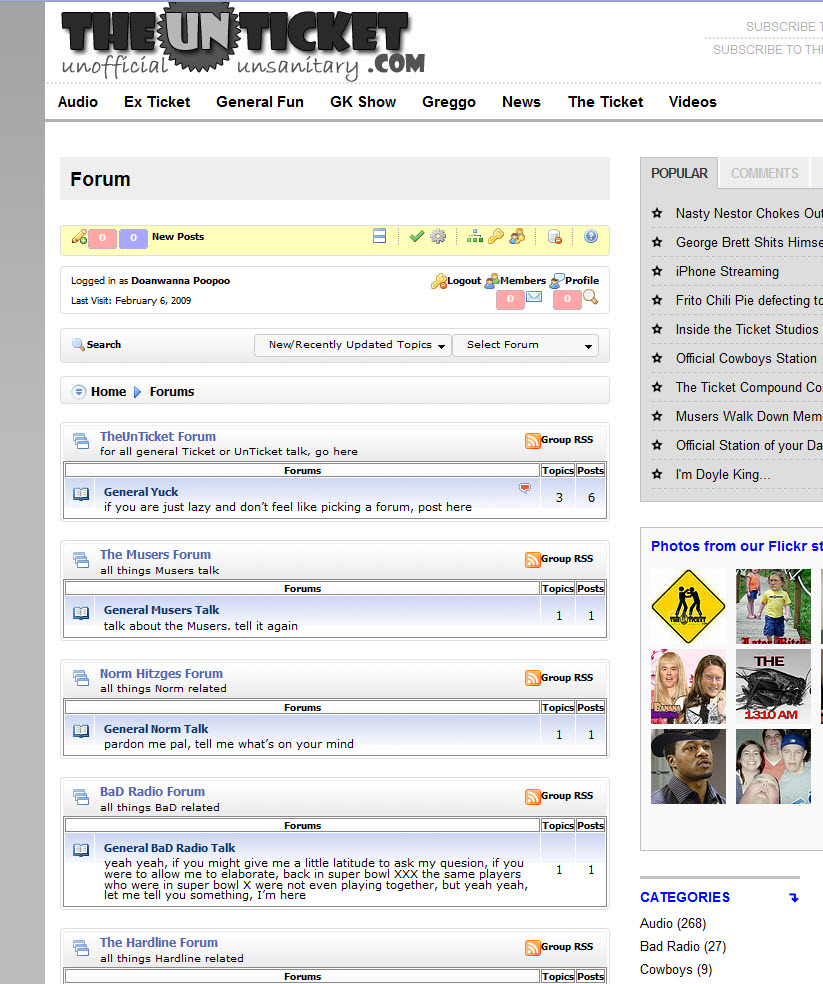823x984 pixels.
Task: Open the Profile link
Action: (582, 281)
